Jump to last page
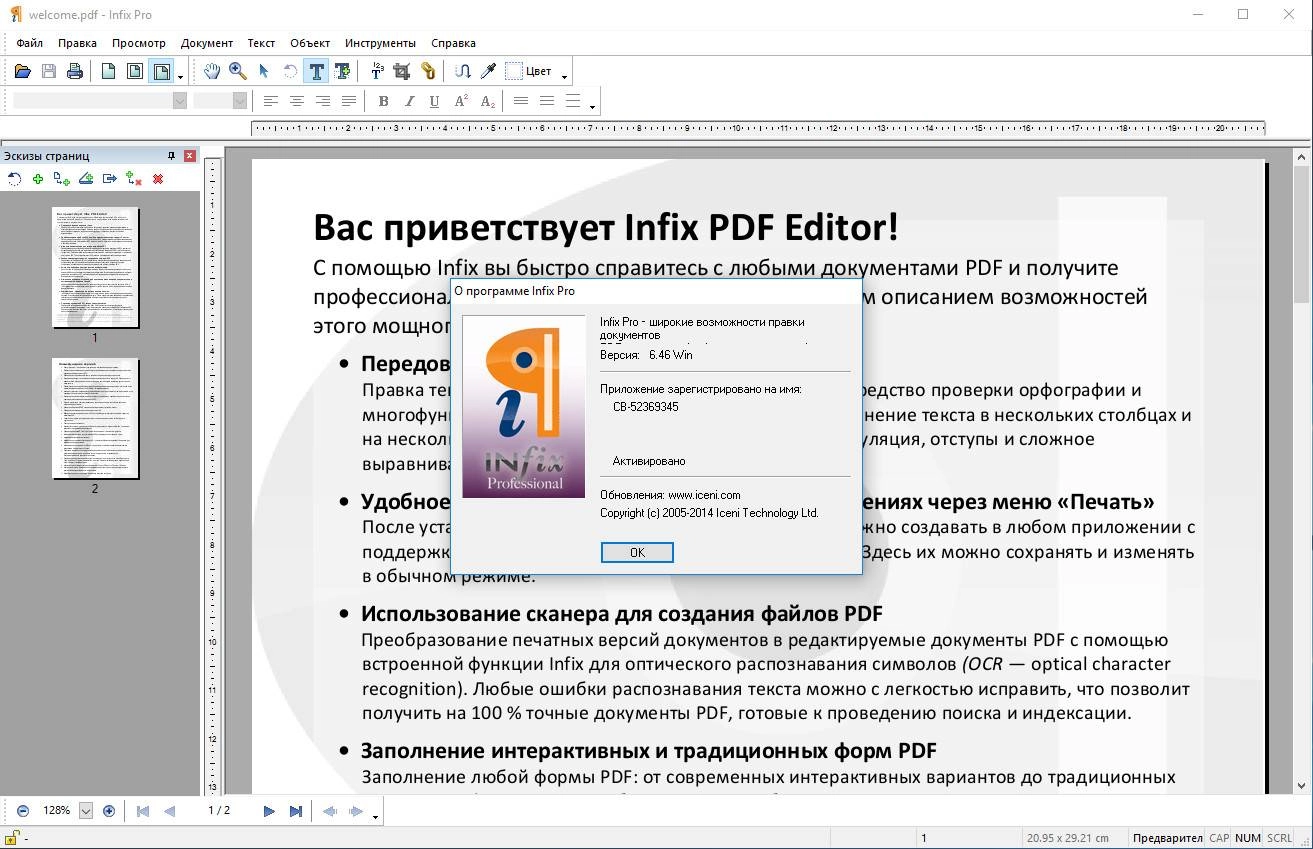The image size is (1313, 849). tap(296, 811)
